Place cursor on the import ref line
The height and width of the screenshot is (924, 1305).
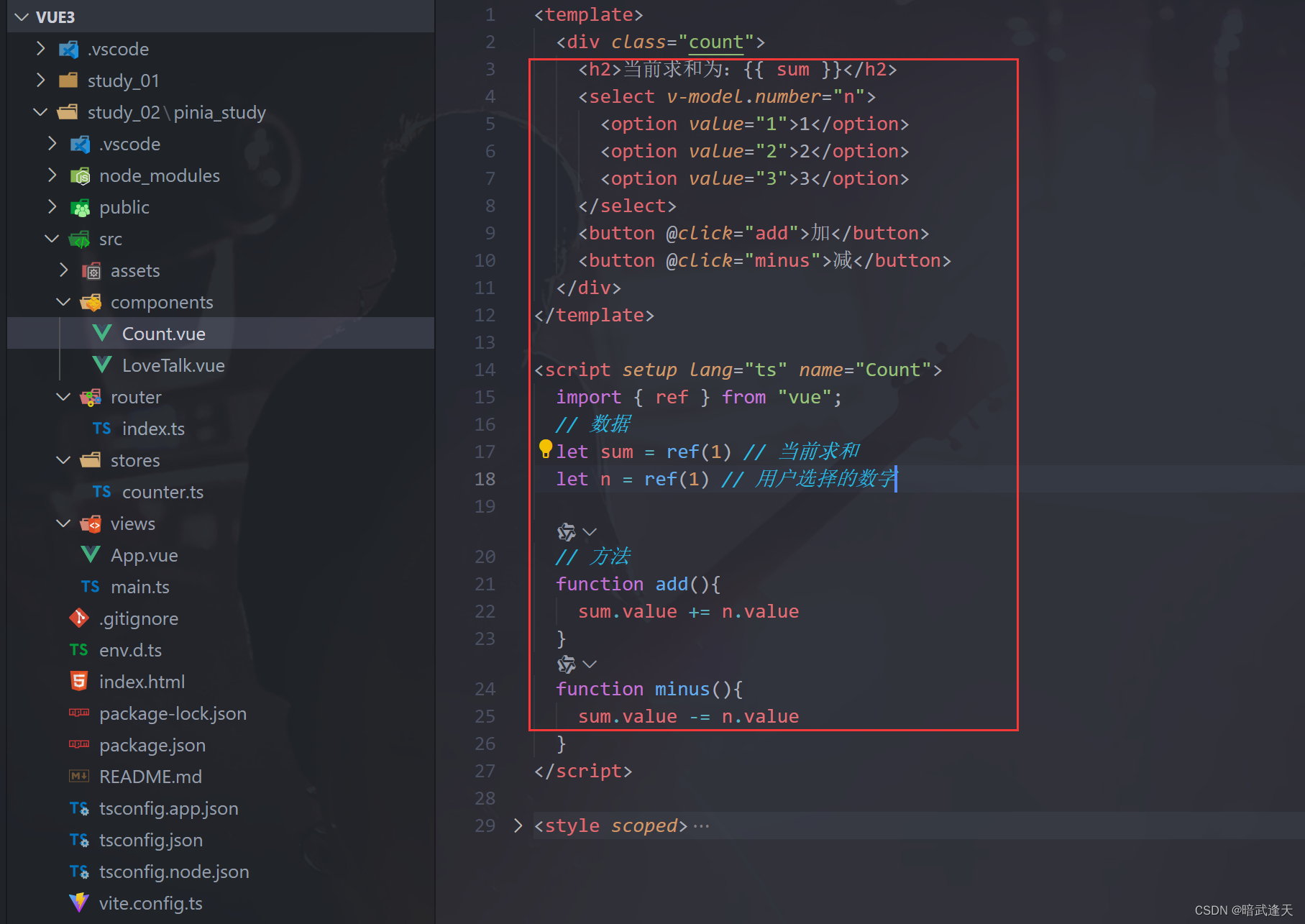click(x=699, y=397)
